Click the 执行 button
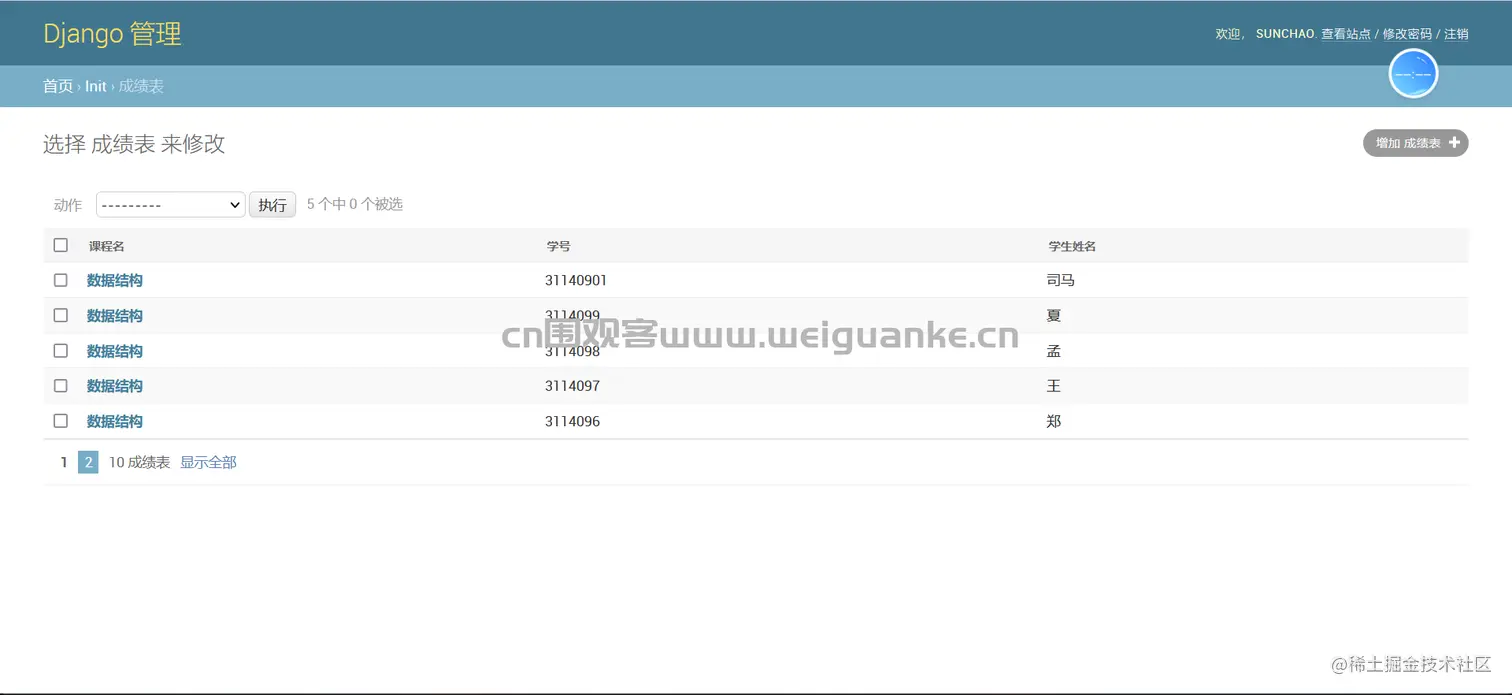Image resolution: width=1512 pixels, height=695 pixels. tap(272, 204)
